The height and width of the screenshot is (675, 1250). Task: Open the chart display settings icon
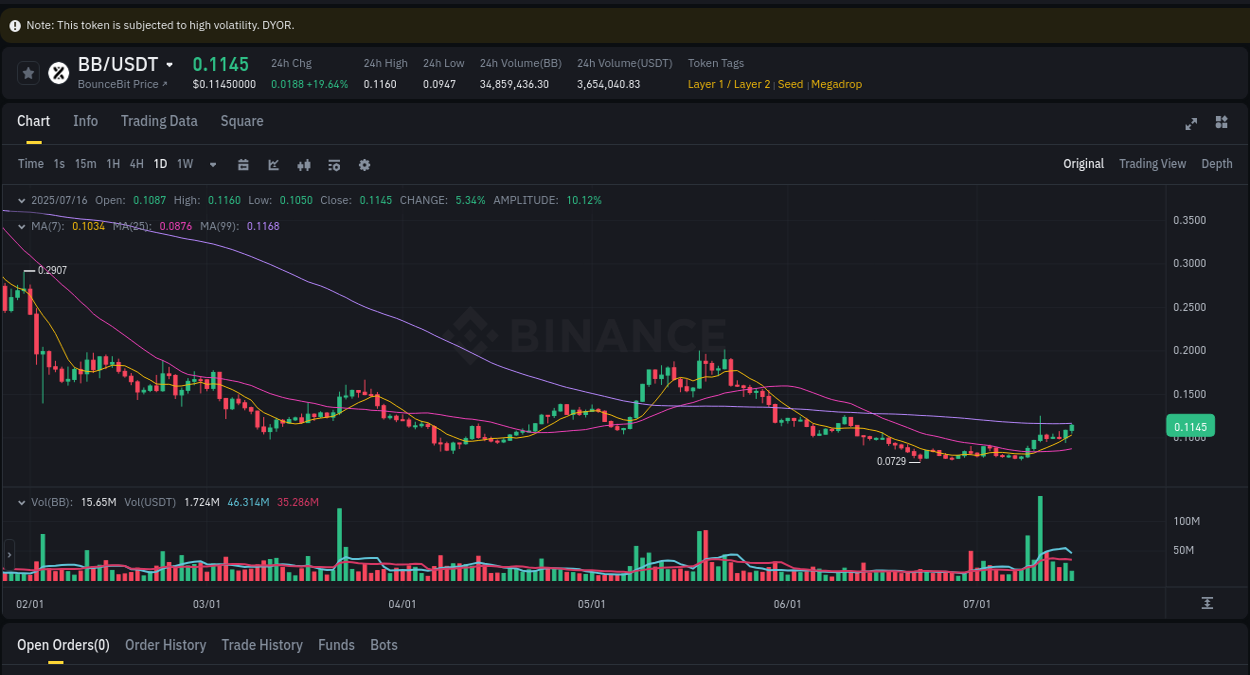click(x=334, y=164)
